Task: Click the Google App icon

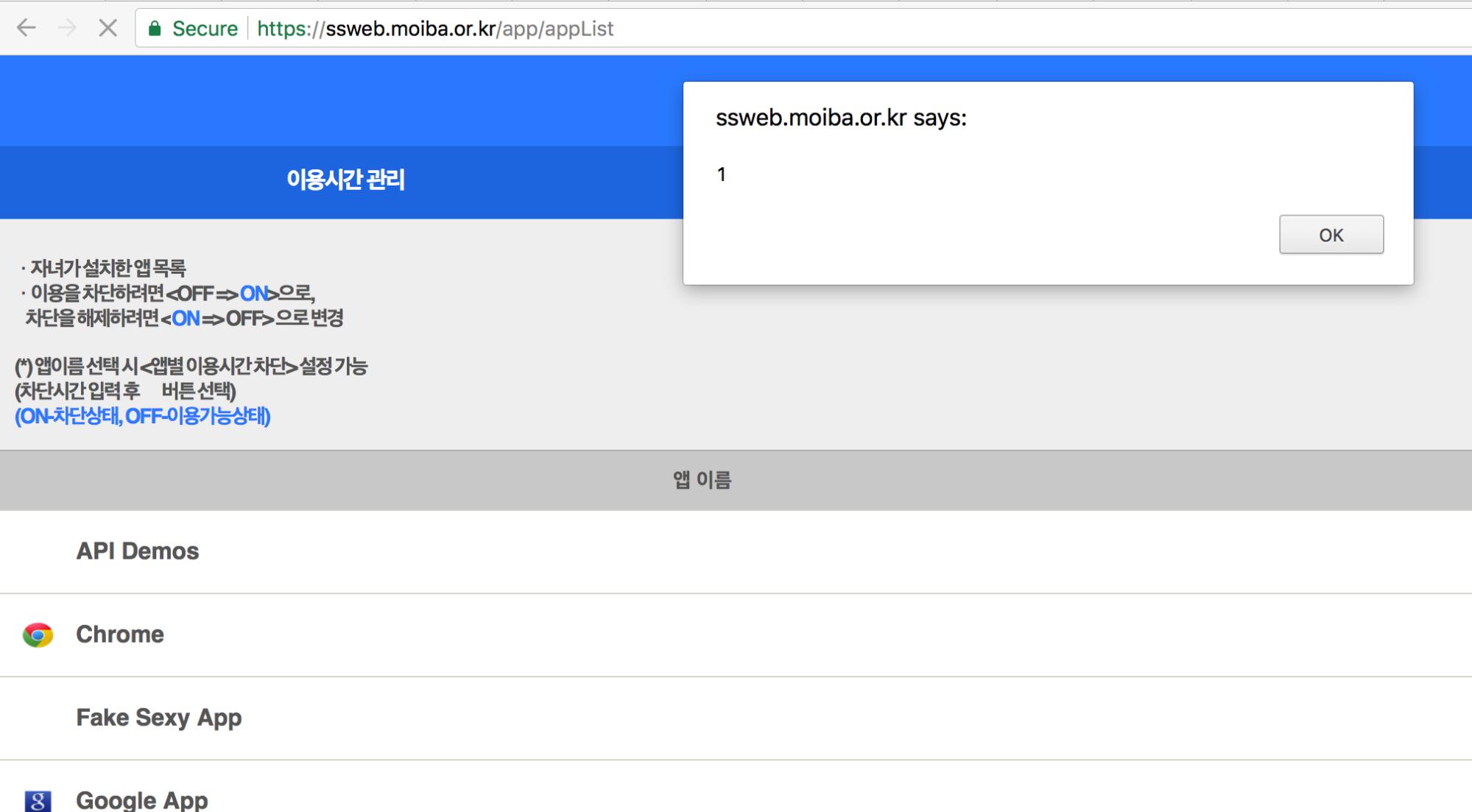Action: [x=38, y=800]
